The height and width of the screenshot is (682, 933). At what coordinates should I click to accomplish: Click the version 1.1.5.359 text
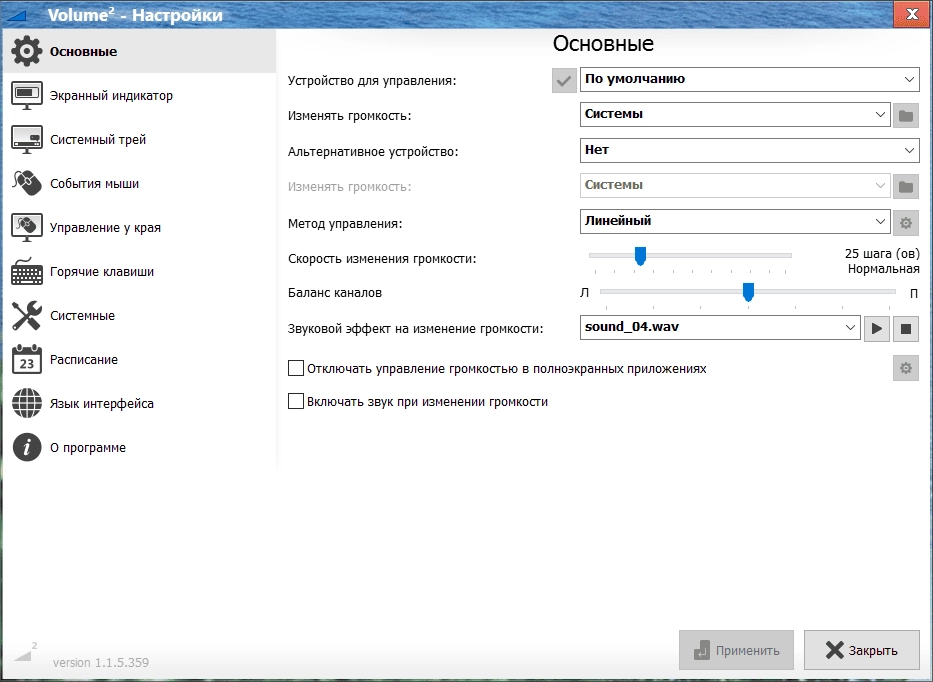pyautogui.click(x=101, y=662)
